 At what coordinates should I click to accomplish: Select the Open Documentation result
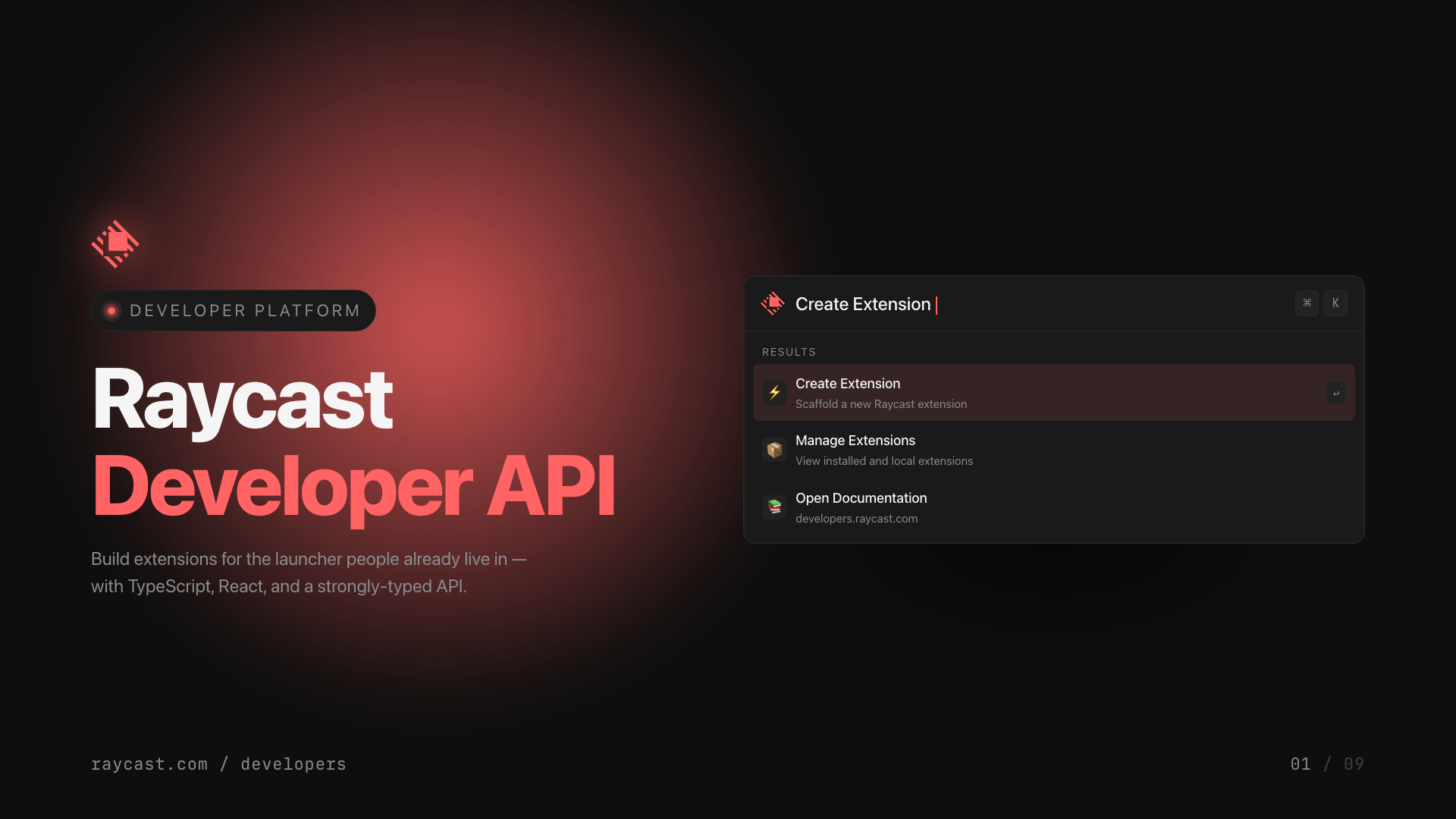pos(1054,507)
